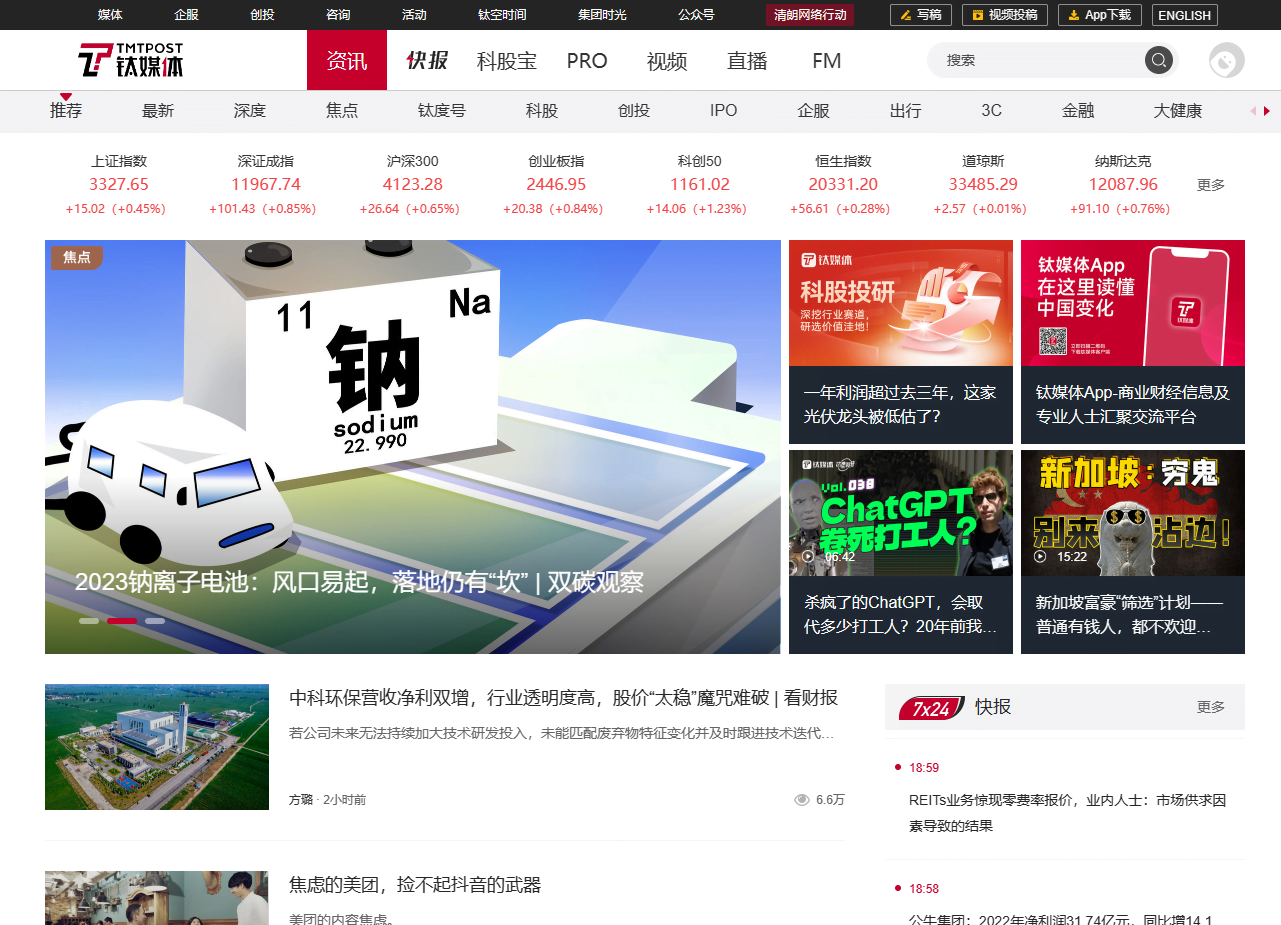Focus the 搜索 search input field
Viewport: 1281px width, 925px height.
(x=1040, y=60)
